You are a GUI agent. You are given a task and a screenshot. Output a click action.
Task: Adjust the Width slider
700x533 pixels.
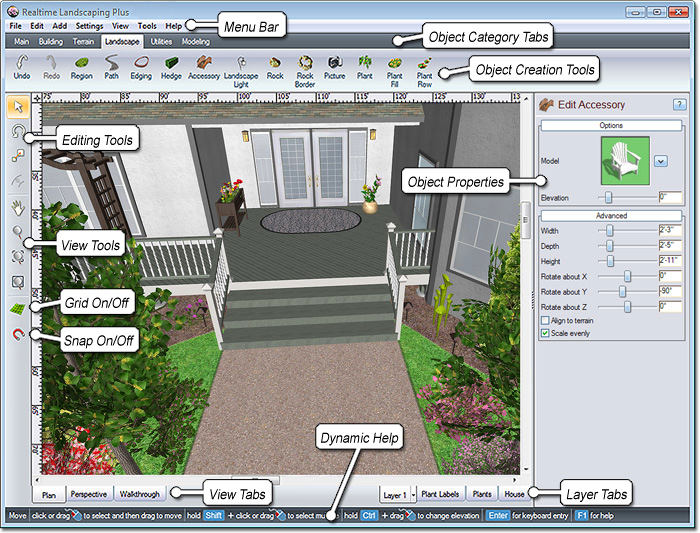(x=609, y=230)
